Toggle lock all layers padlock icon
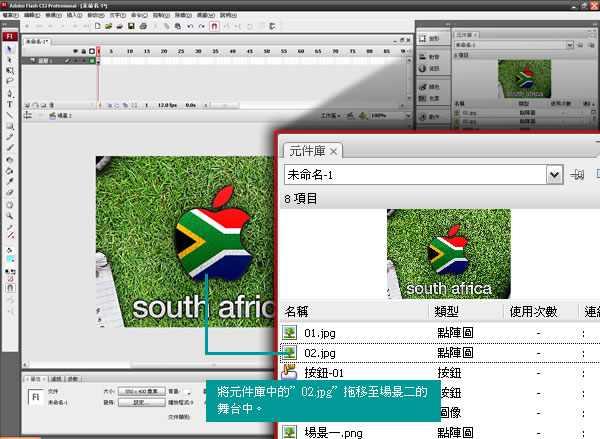Image resolution: width=600 pixels, height=439 pixels. 83,51
